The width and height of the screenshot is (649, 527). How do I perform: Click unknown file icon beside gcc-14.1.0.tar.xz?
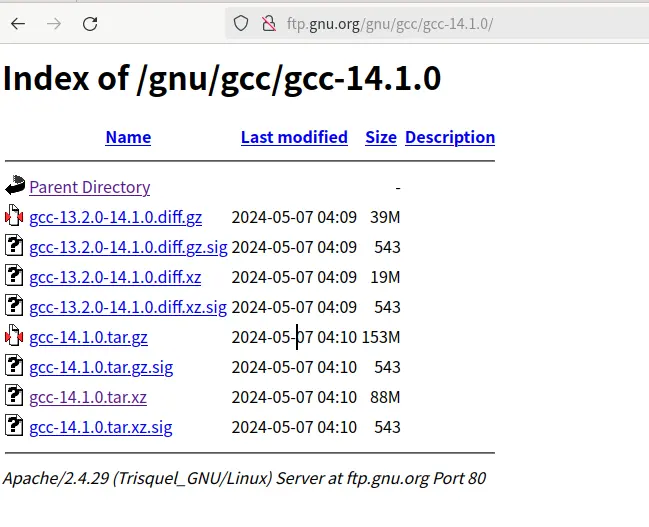pyautogui.click(x=14, y=395)
